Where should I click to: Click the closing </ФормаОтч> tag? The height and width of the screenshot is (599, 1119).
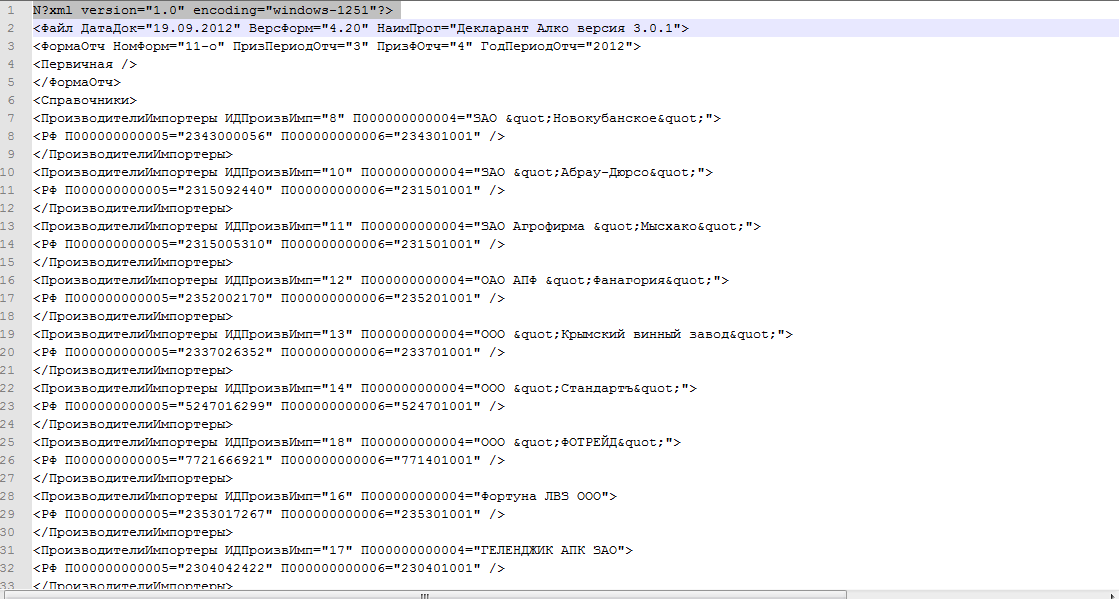pos(77,82)
